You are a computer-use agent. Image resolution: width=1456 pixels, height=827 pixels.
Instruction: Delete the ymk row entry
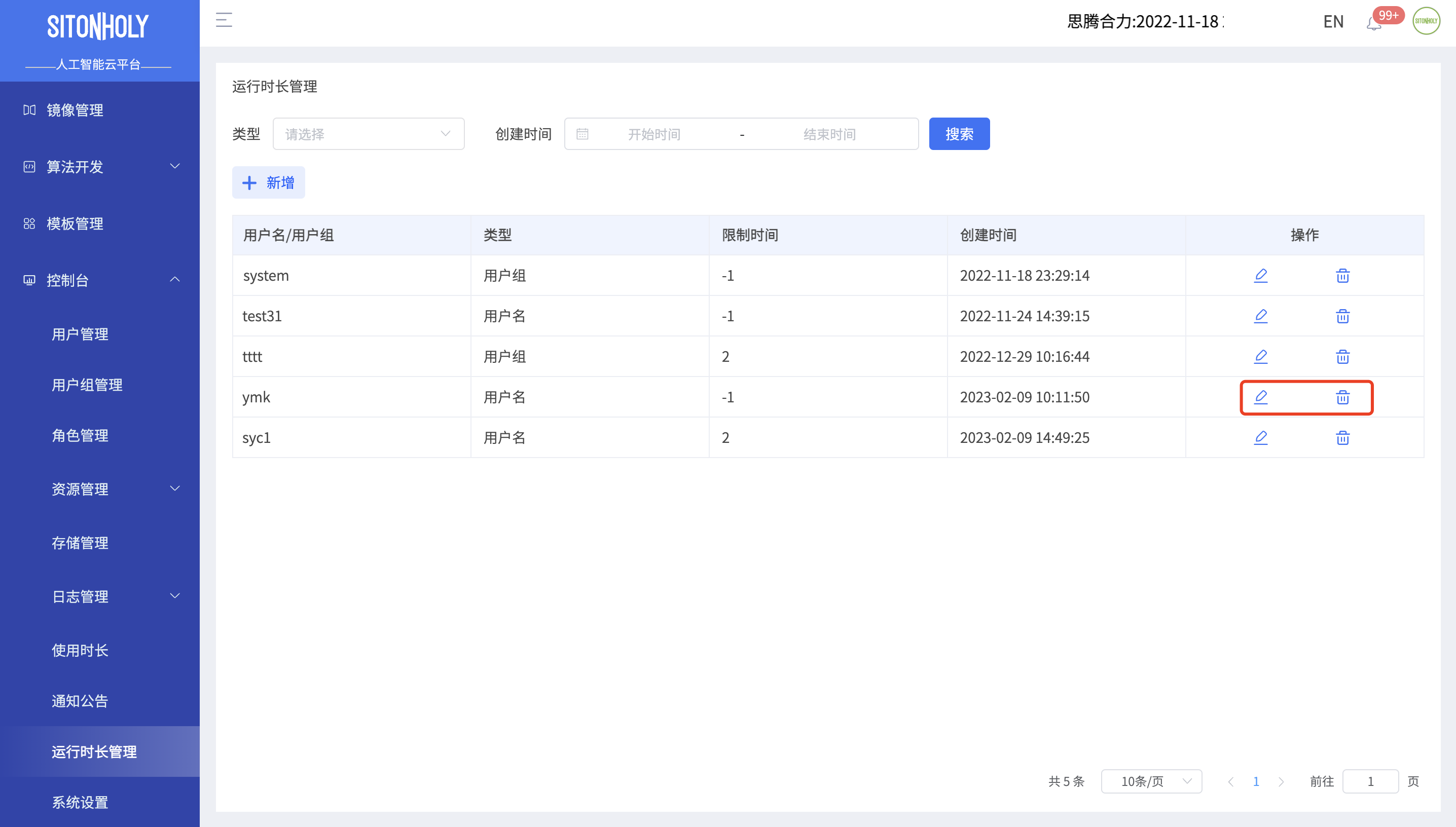(1342, 397)
